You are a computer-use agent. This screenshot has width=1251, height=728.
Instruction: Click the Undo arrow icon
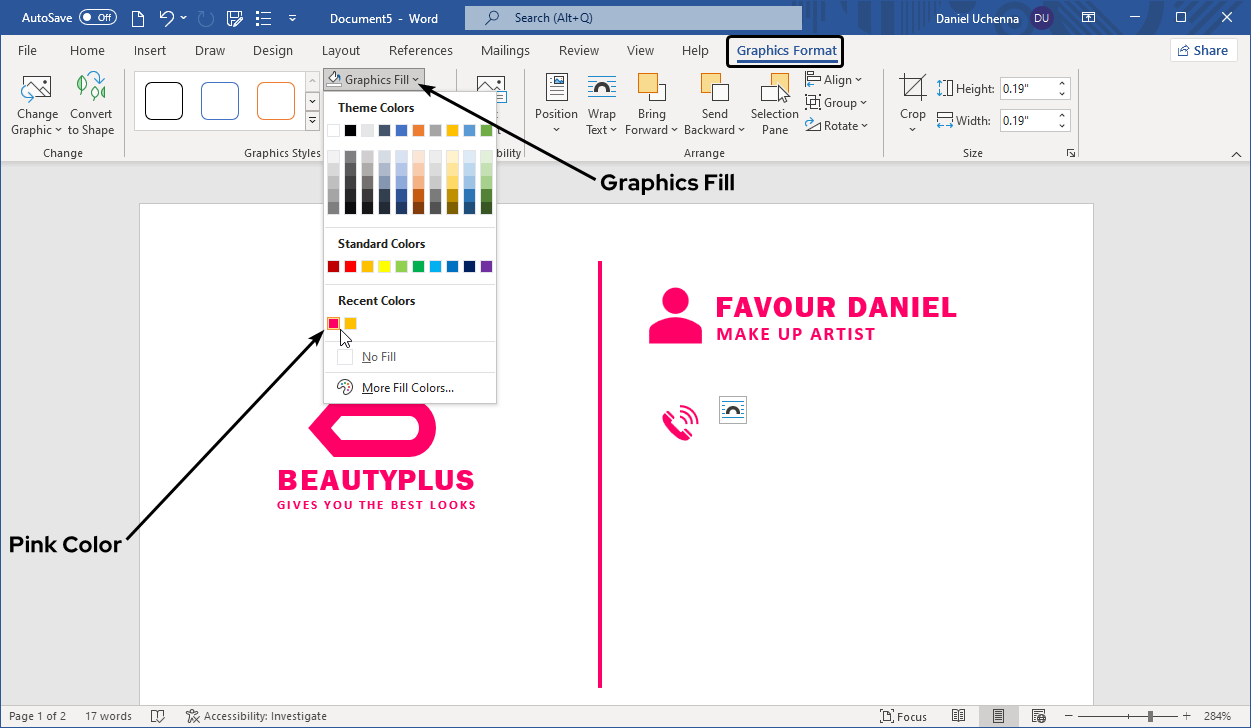167,18
